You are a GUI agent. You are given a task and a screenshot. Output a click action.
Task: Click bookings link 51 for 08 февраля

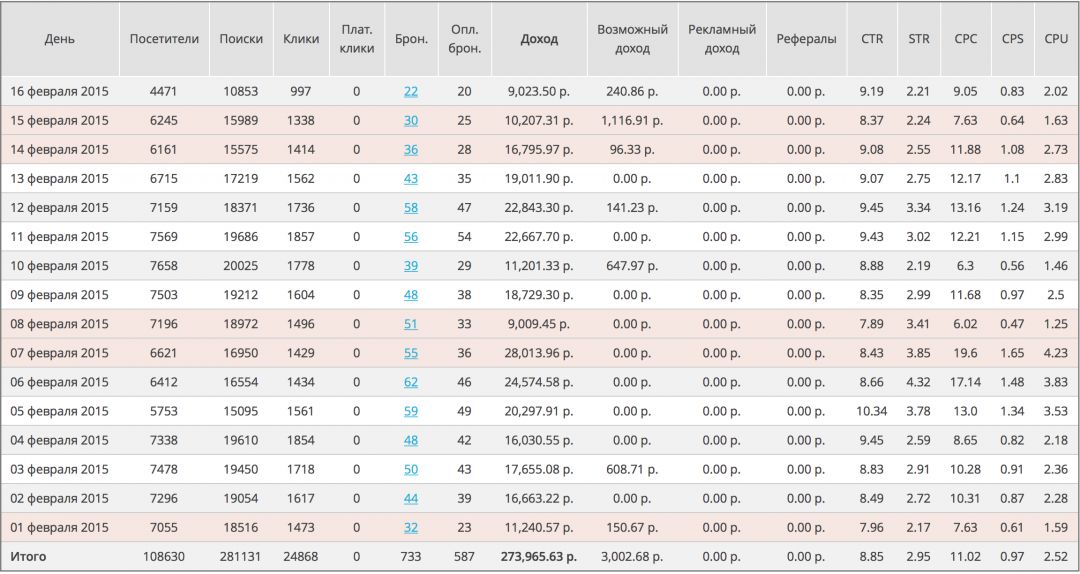(x=411, y=324)
